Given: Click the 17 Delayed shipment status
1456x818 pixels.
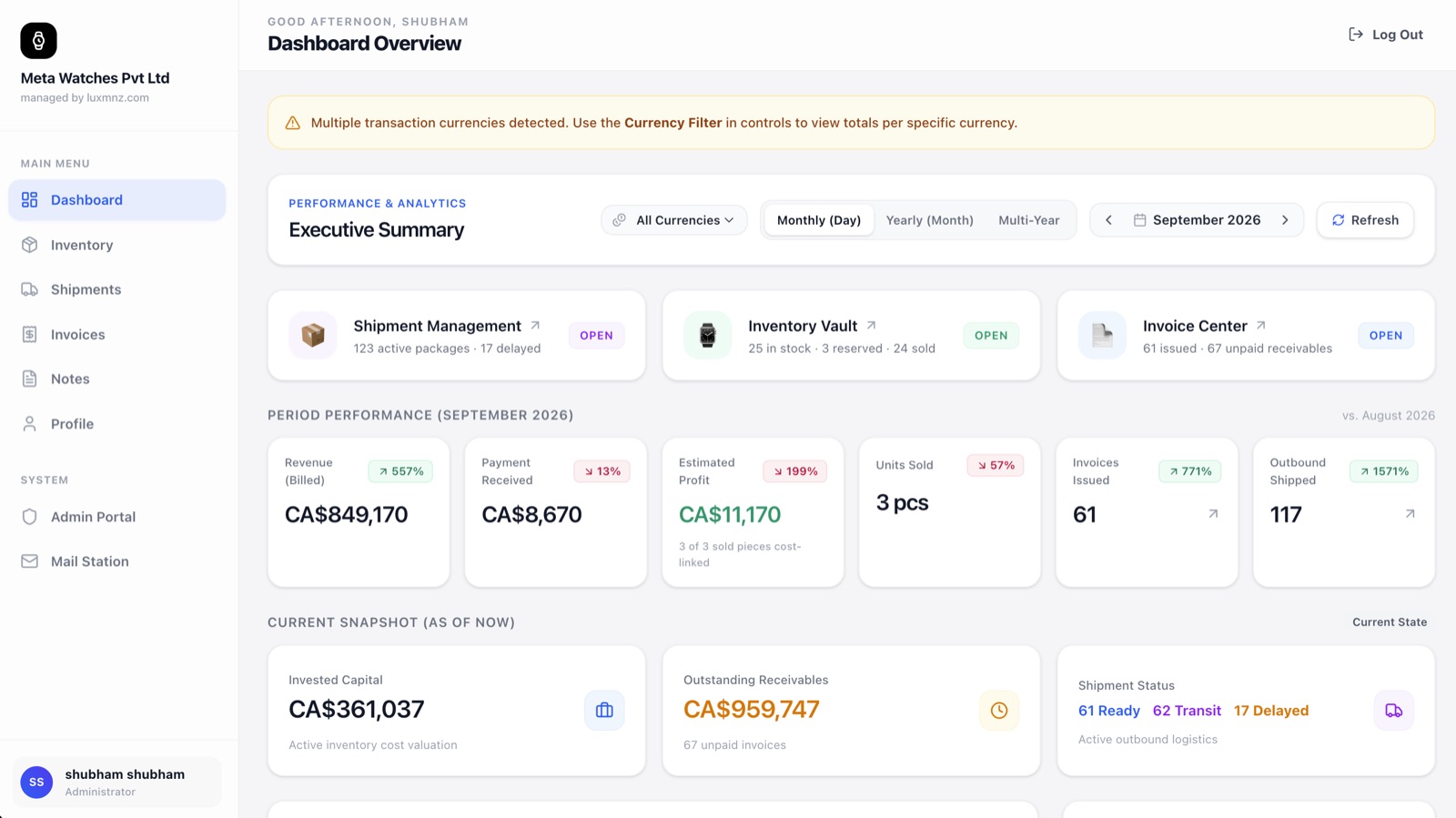Looking at the screenshot, I should [1271, 711].
